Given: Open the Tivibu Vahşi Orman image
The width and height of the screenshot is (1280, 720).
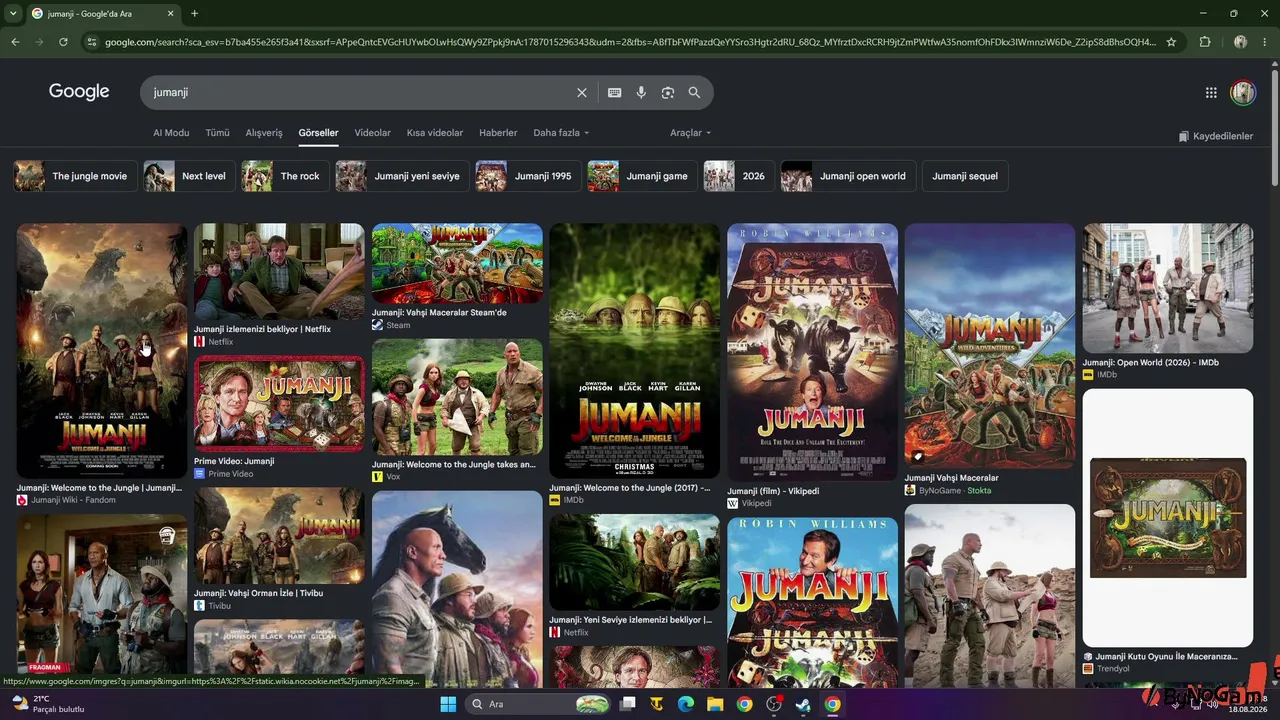Looking at the screenshot, I should click(279, 536).
